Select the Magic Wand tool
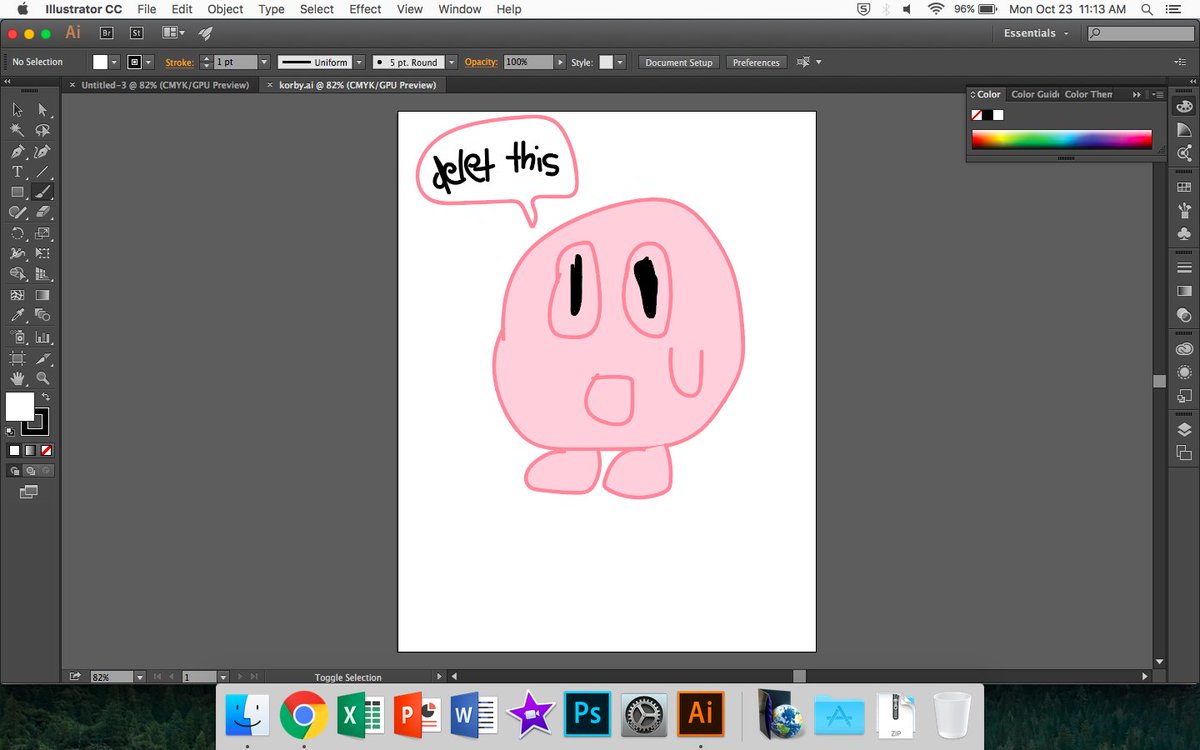Image resolution: width=1200 pixels, height=750 pixels. 17,130
